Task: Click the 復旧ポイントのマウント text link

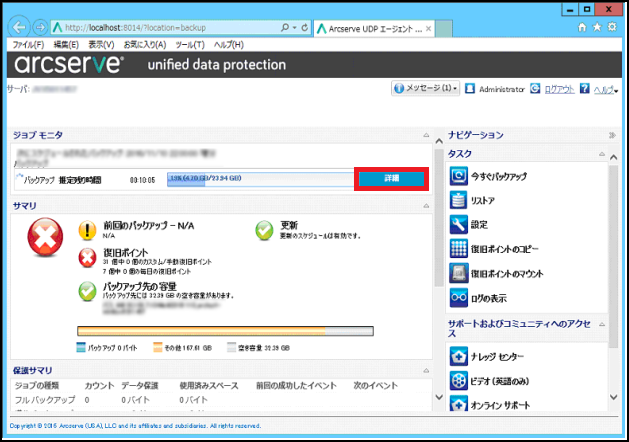Action: point(507,274)
